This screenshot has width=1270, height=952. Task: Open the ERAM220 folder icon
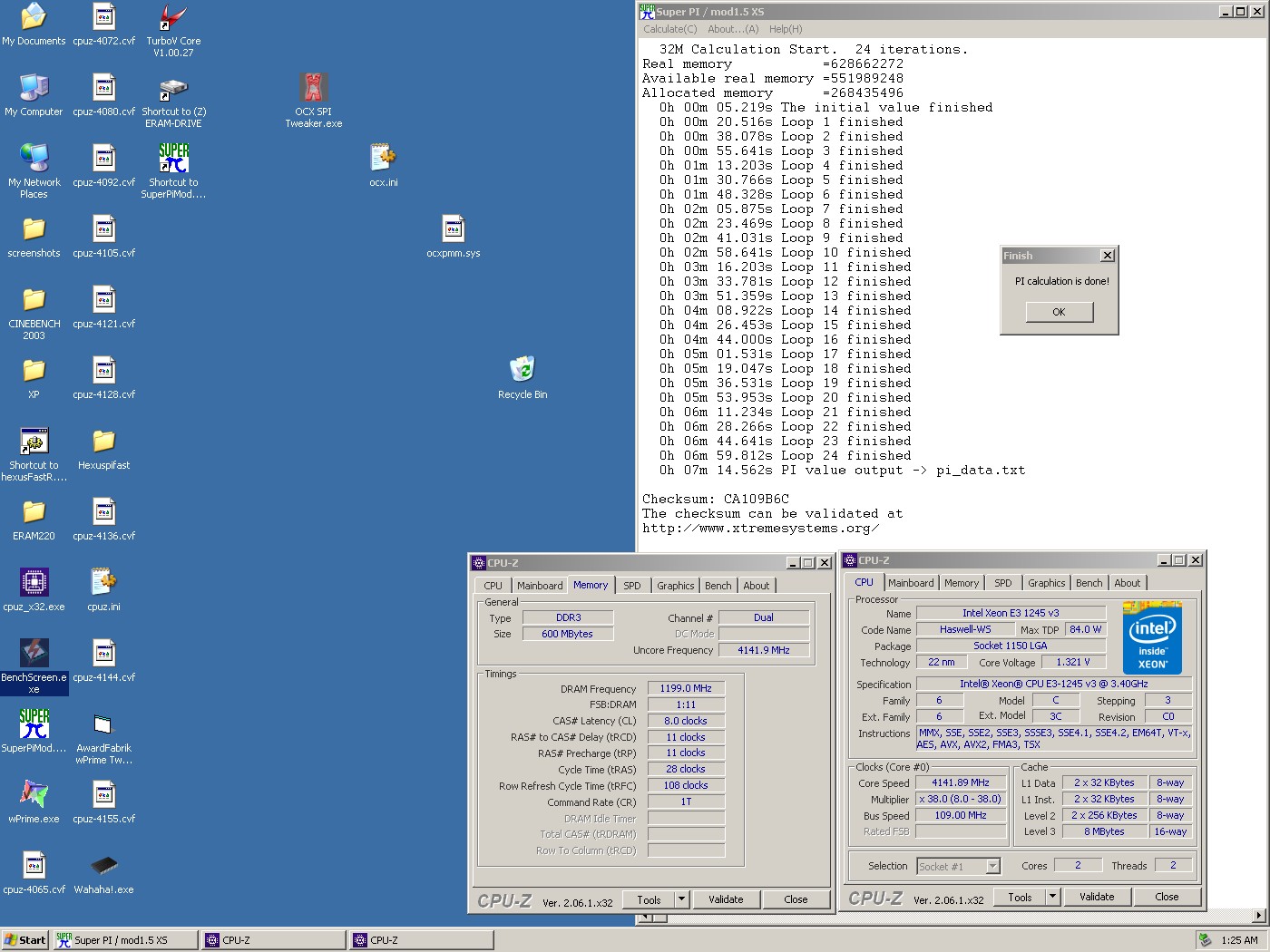pyautogui.click(x=34, y=519)
